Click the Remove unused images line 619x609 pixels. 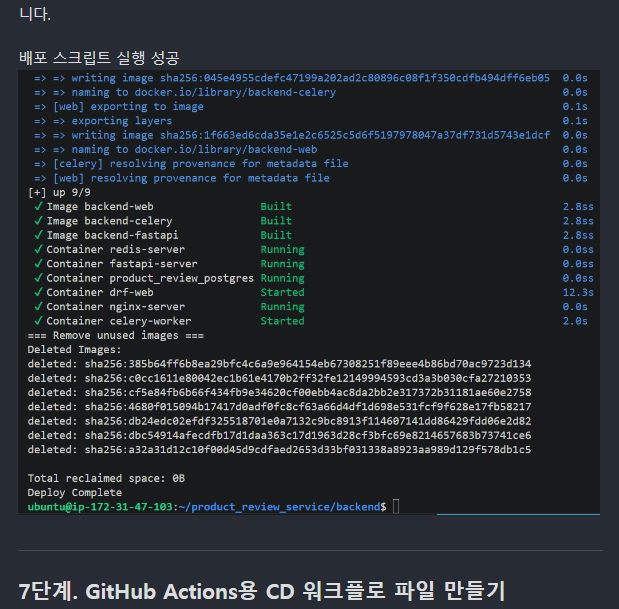click(116, 335)
